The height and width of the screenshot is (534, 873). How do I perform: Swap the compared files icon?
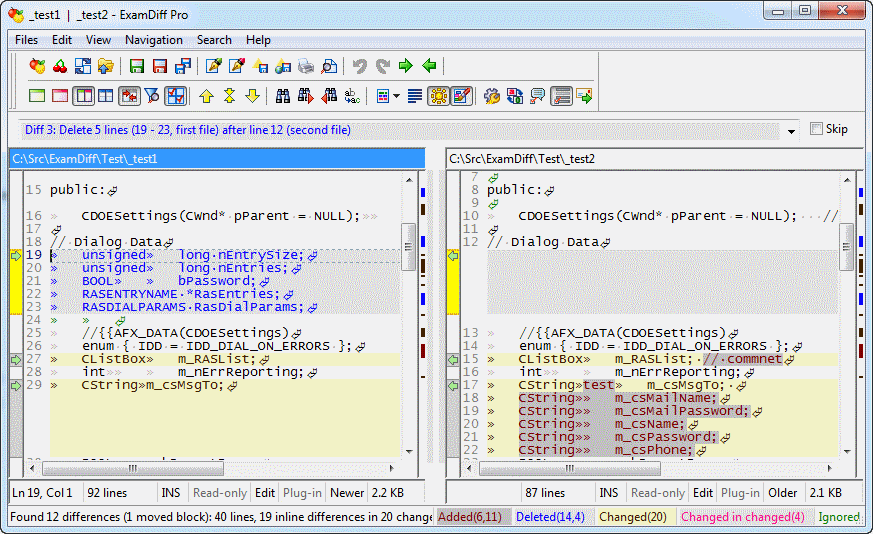point(83,66)
